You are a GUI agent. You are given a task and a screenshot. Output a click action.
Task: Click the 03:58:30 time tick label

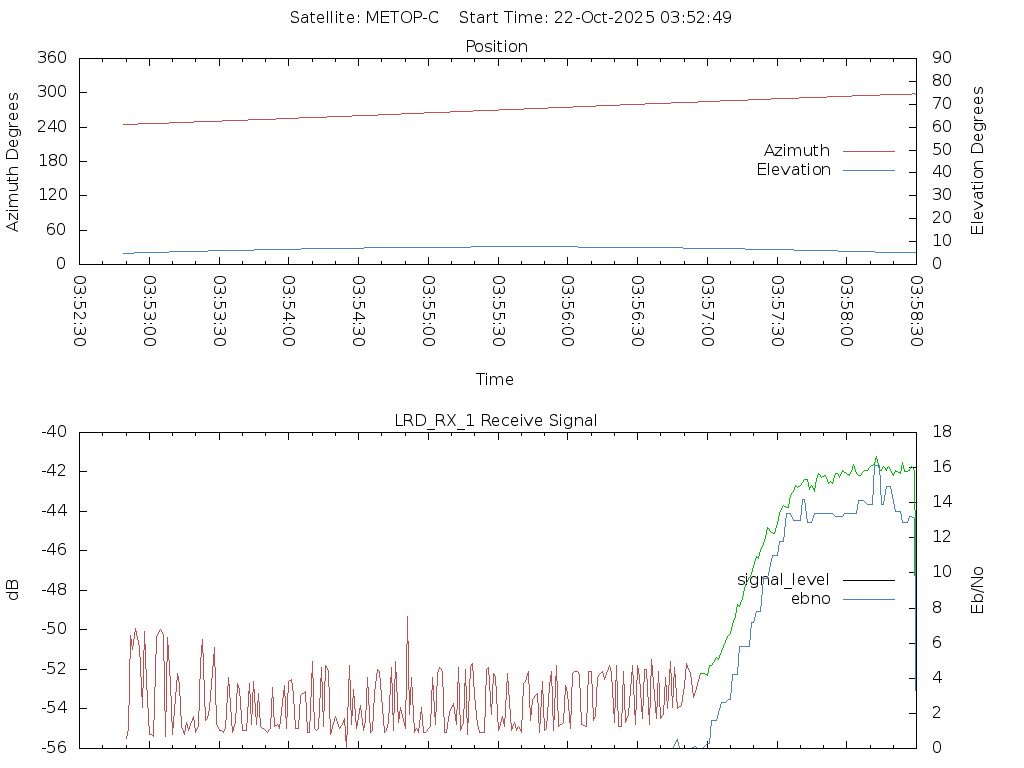coord(916,311)
